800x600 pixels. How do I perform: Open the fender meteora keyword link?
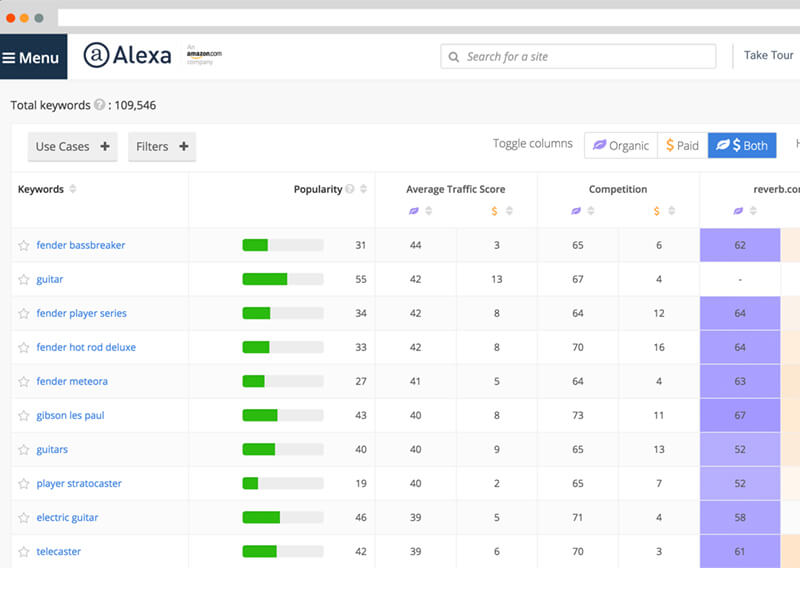(72, 381)
